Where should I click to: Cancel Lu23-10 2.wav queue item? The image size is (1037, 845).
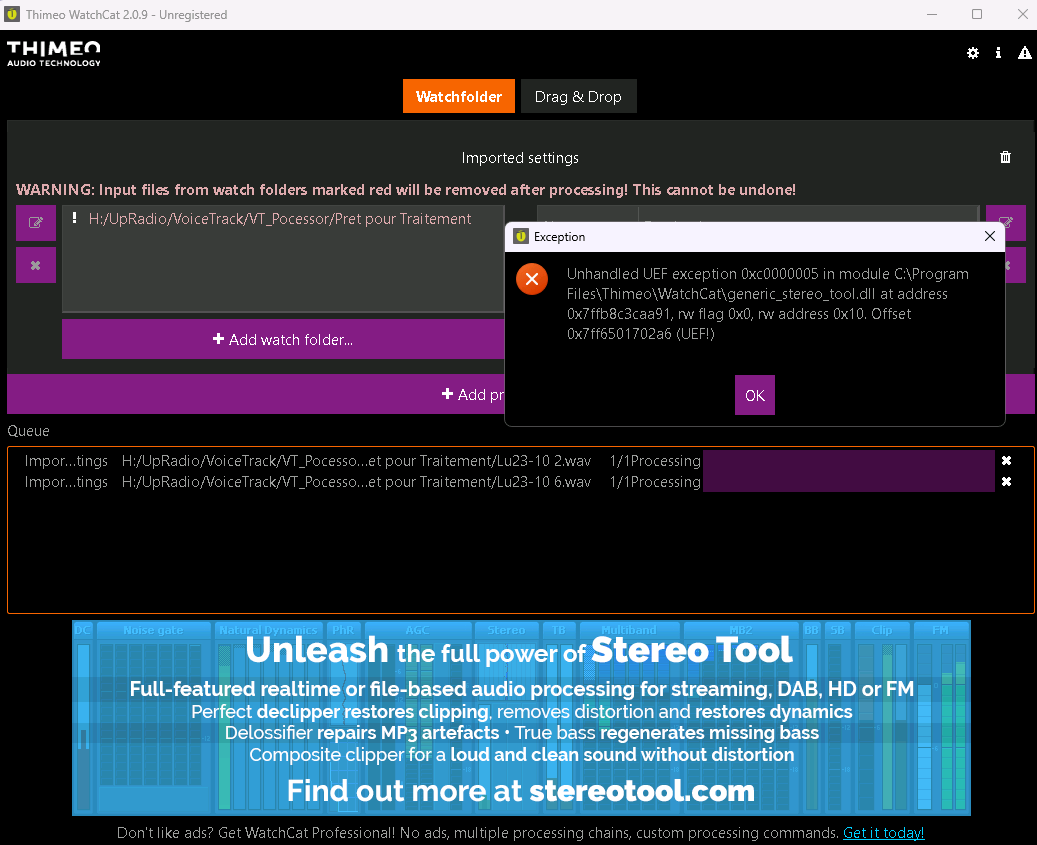(1006, 461)
